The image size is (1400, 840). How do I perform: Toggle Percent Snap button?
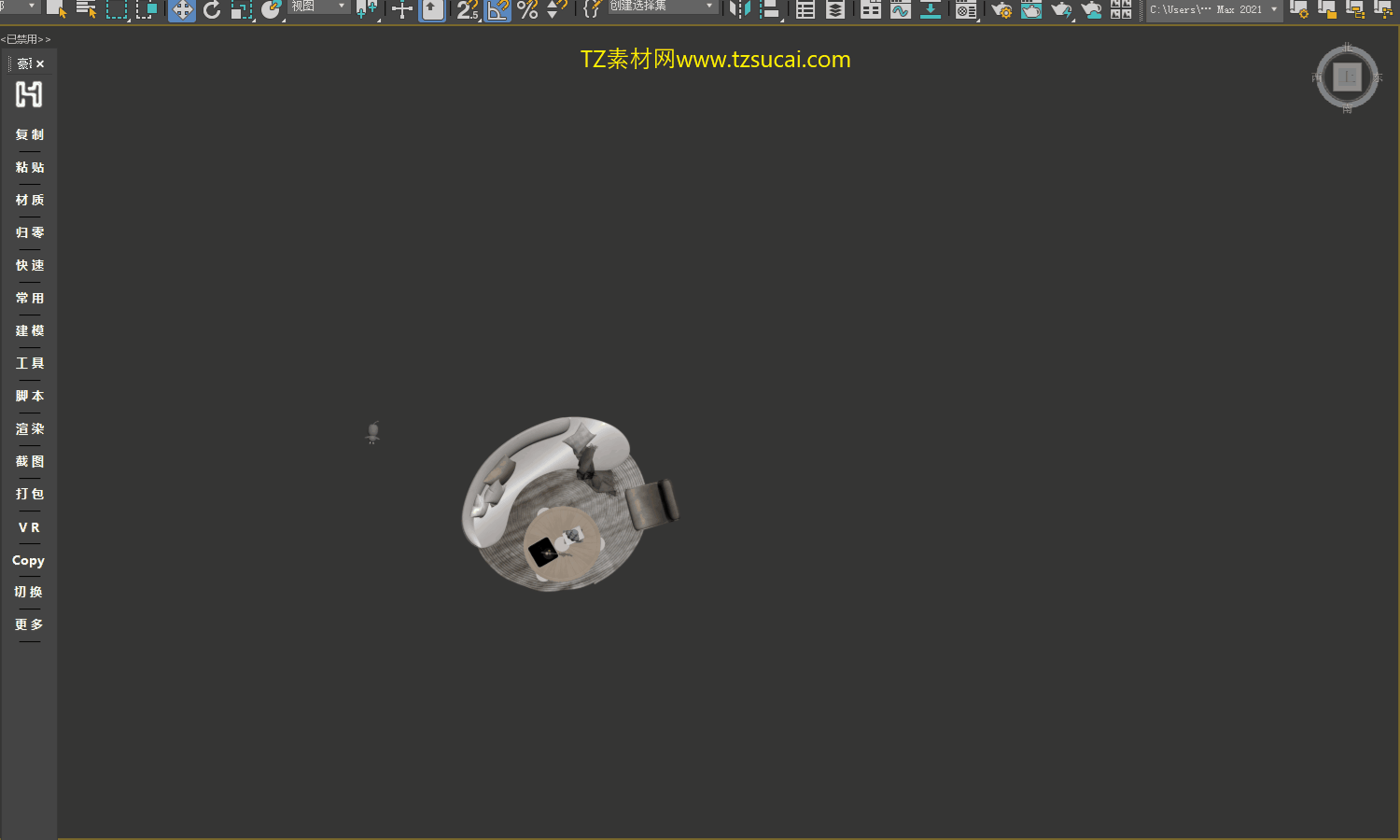pyautogui.click(x=527, y=9)
